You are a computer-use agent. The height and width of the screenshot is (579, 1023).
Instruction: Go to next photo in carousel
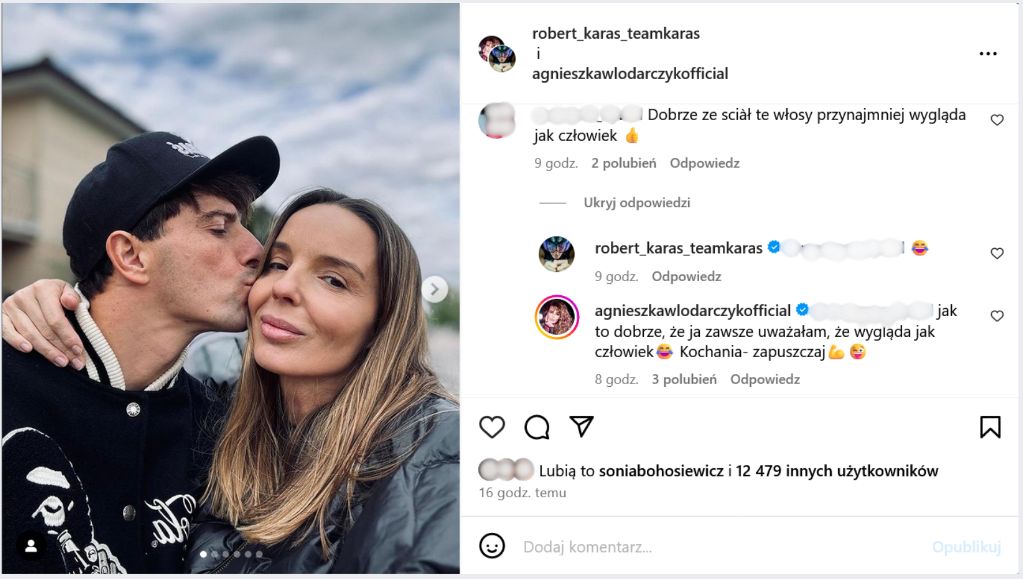click(x=434, y=289)
